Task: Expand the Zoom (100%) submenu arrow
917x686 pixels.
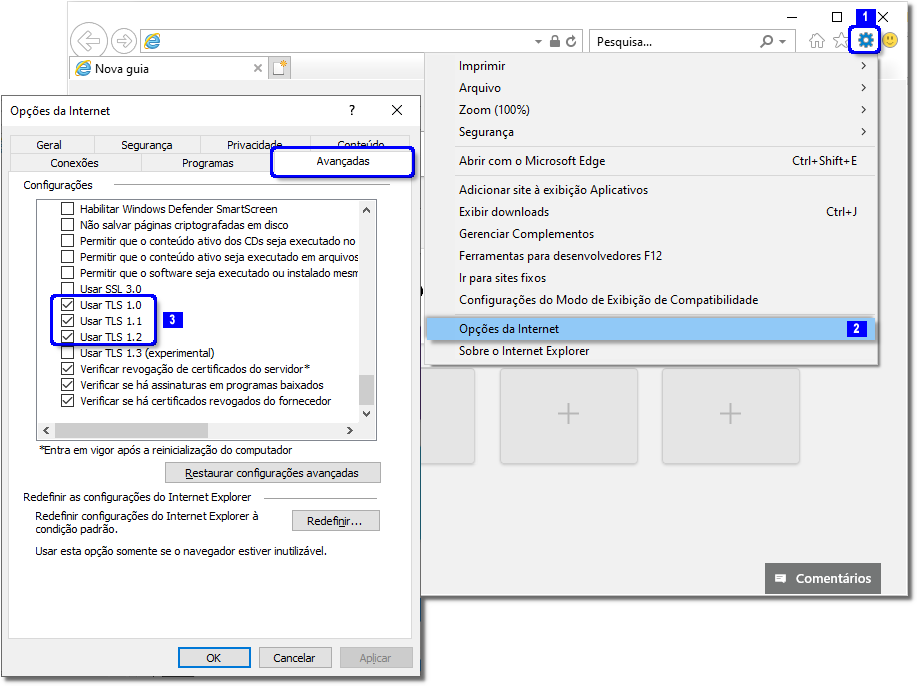Action: coord(864,109)
